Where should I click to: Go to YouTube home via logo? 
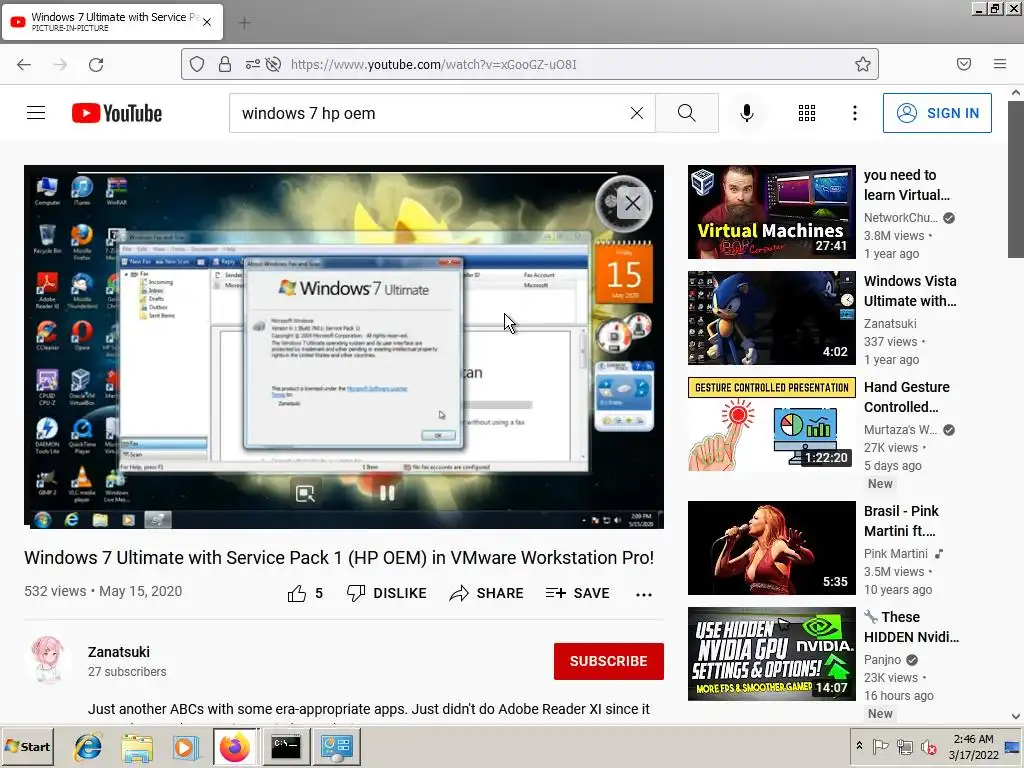point(117,113)
